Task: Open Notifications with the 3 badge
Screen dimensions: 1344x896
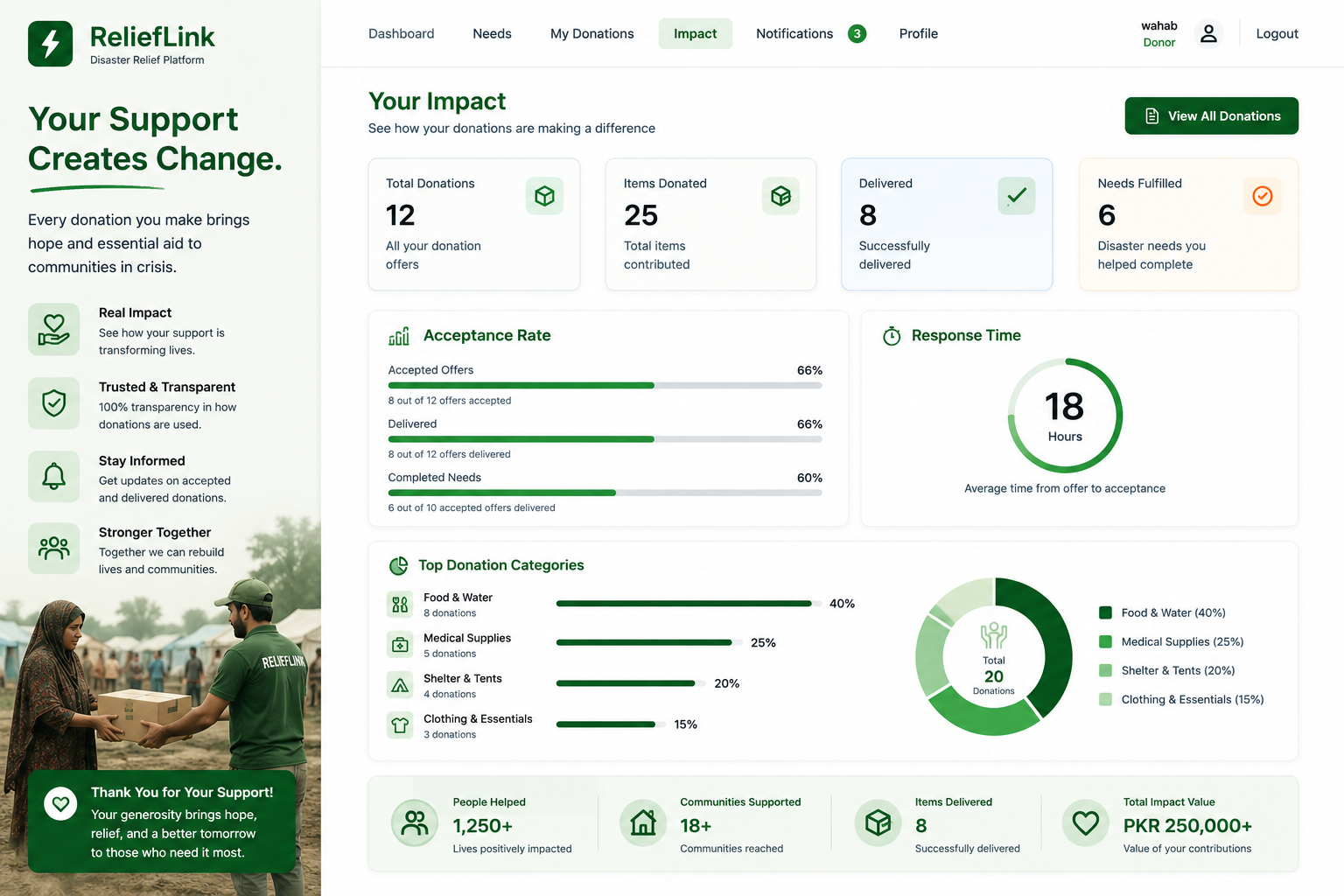Action: pos(811,33)
